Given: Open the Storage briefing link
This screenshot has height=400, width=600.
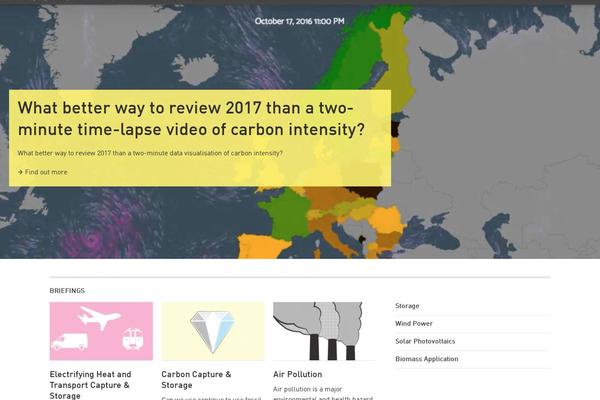Looking at the screenshot, I should coord(407,306).
